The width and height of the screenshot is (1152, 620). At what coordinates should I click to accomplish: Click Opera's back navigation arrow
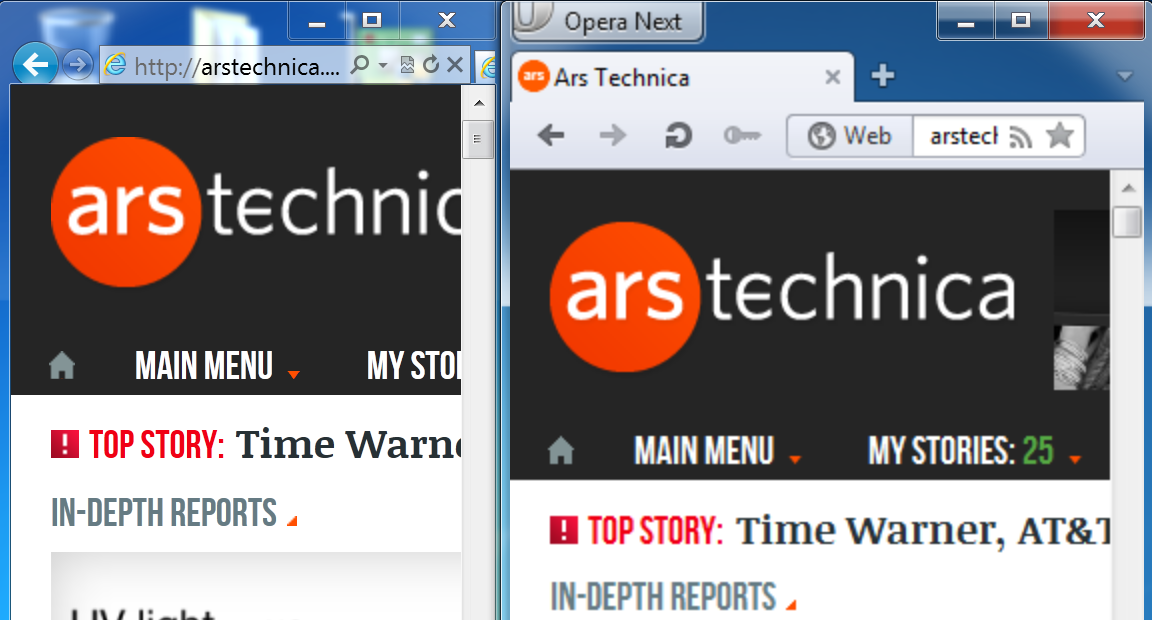[x=550, y=135]
